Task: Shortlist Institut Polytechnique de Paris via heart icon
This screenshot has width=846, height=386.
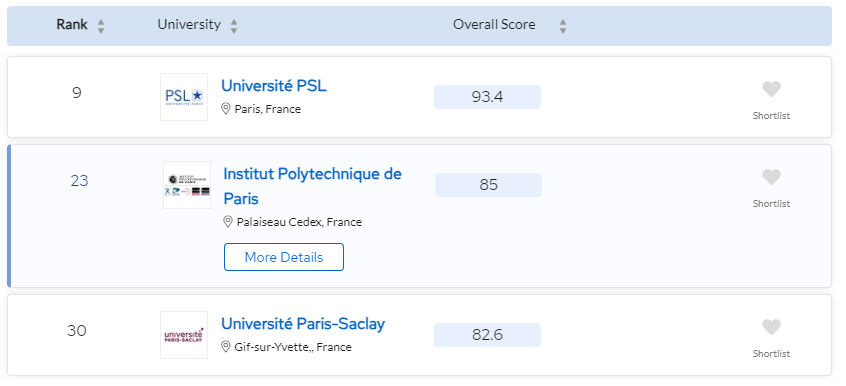Action: coord(771,178)
